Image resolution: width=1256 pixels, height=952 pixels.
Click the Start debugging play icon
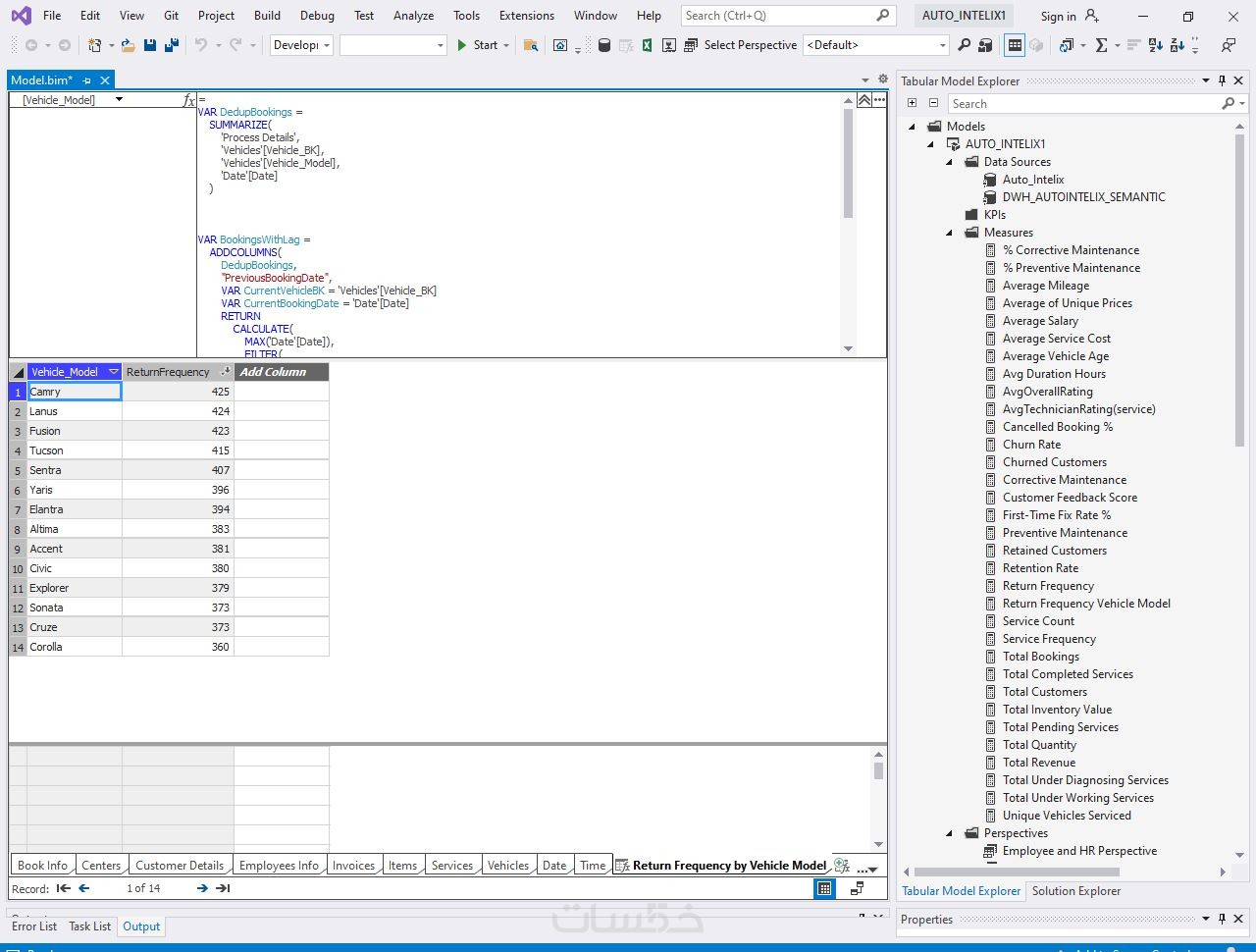pos(461,45)
